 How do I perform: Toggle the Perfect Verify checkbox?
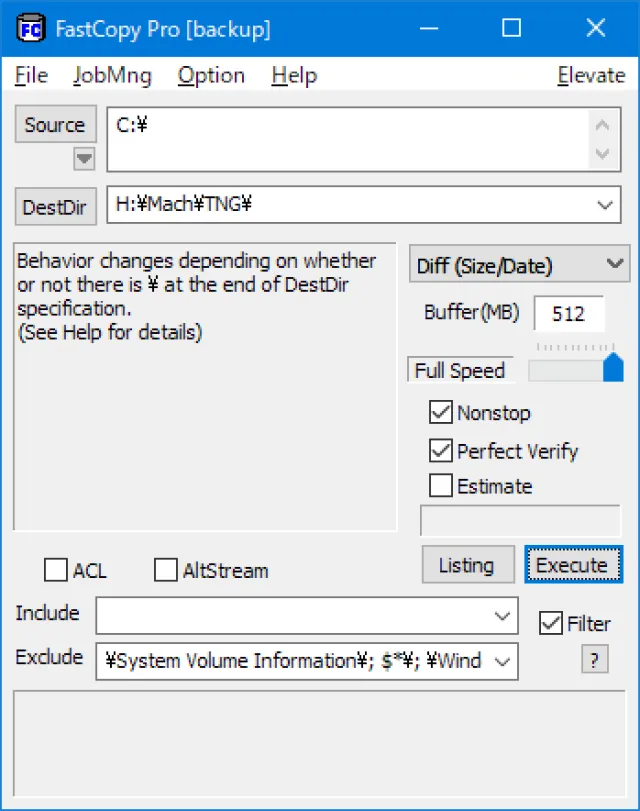click(x=441, y=450)
